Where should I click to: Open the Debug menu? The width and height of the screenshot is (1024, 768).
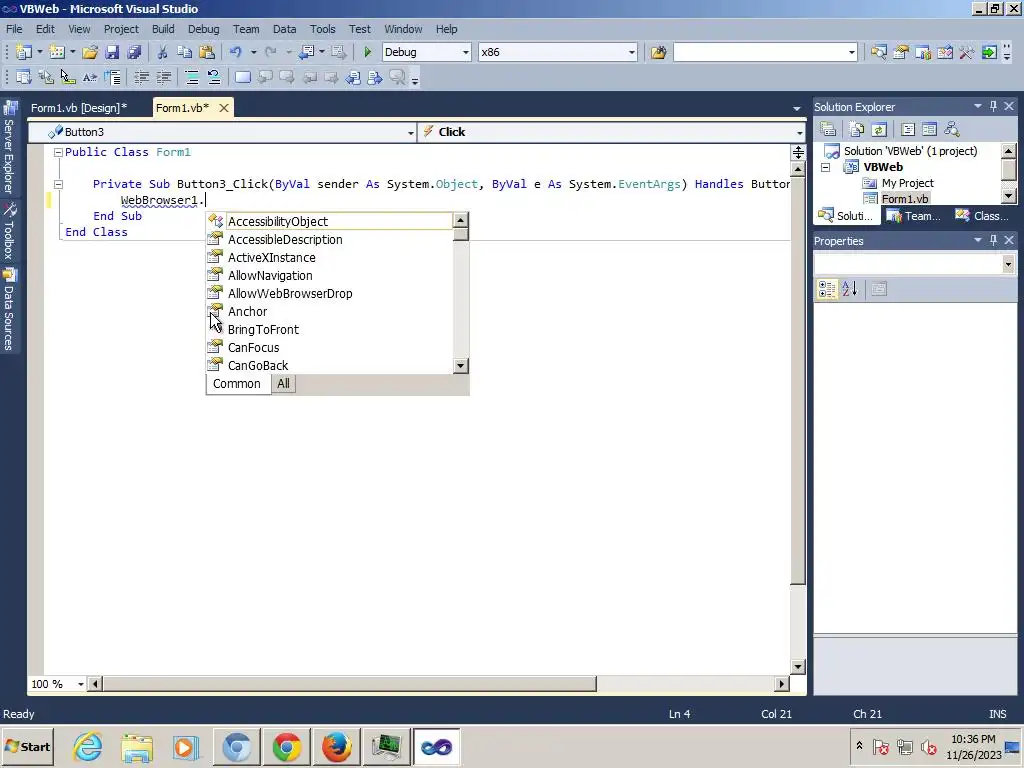pyautogui.click(x=203, y=29)
